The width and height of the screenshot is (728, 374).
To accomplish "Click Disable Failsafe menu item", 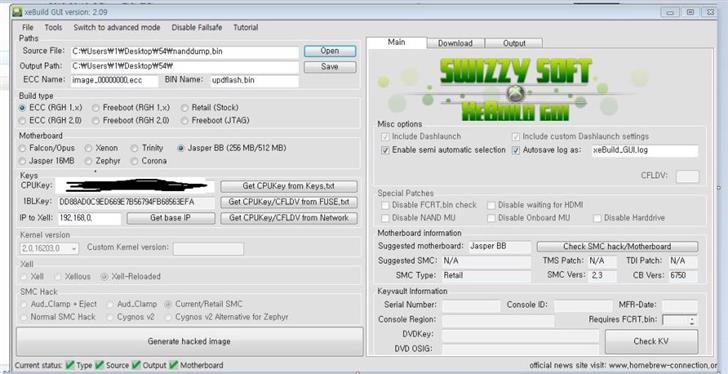I will (197, 27).
